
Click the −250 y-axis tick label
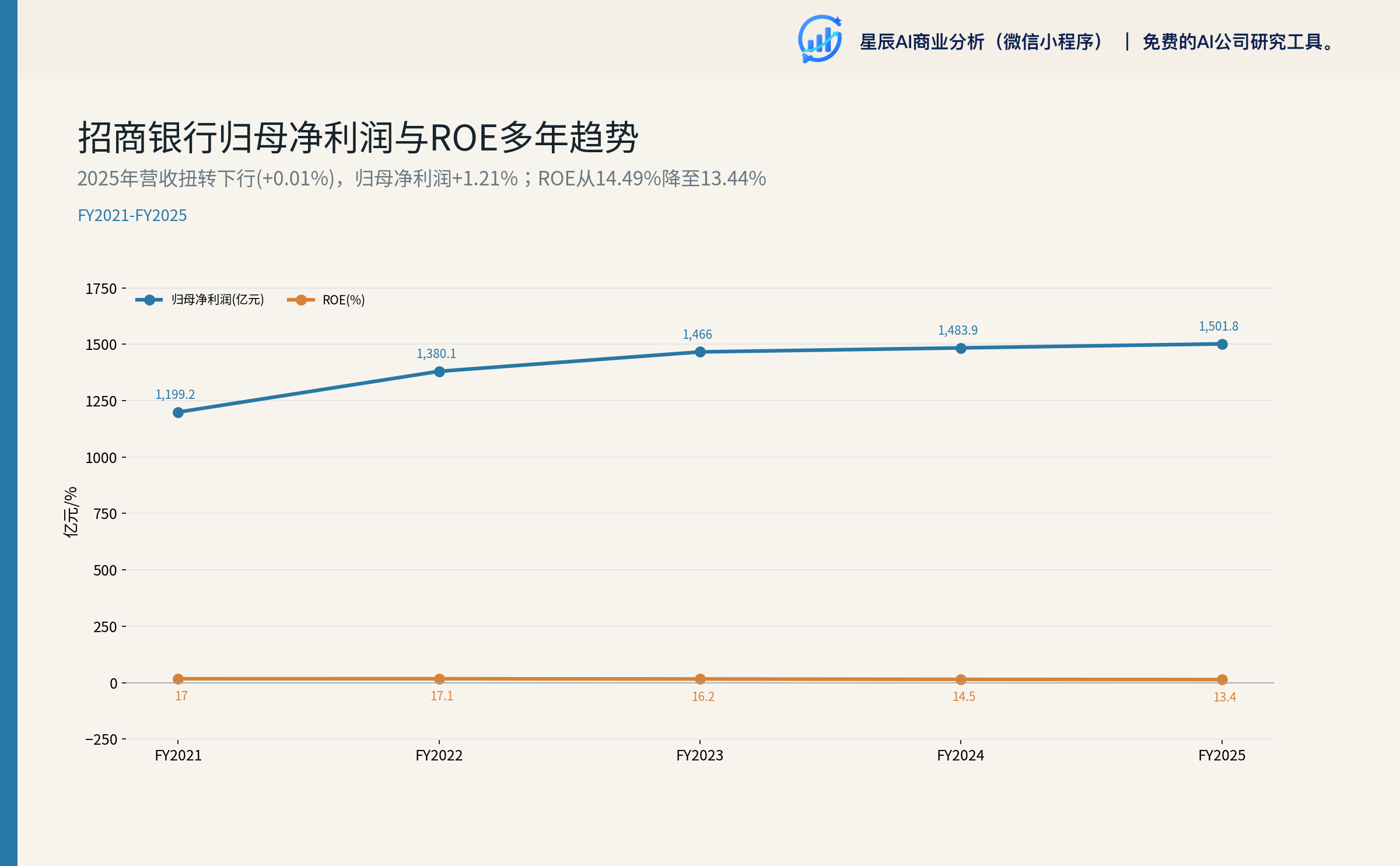click(x=101, y=740)
